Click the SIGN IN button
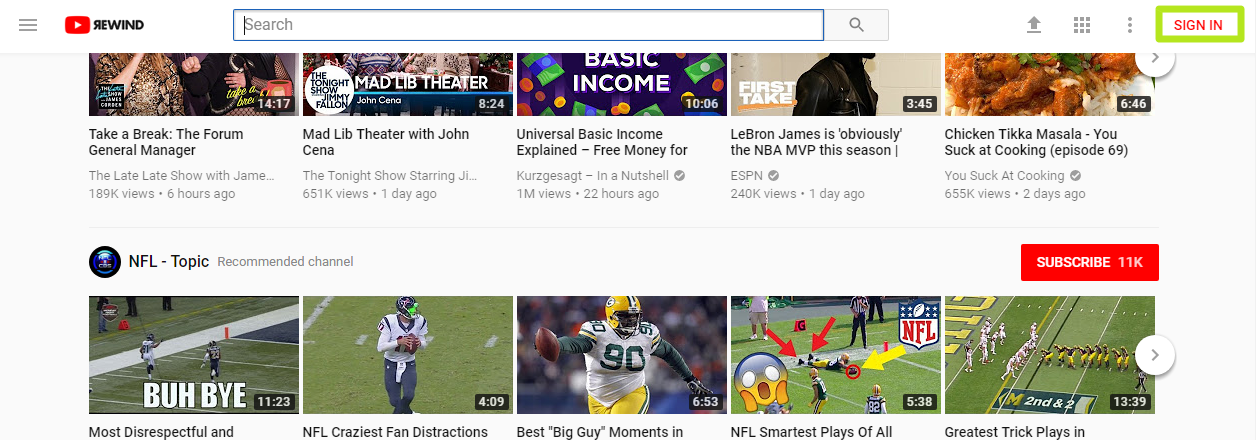 click(1198, 25)
